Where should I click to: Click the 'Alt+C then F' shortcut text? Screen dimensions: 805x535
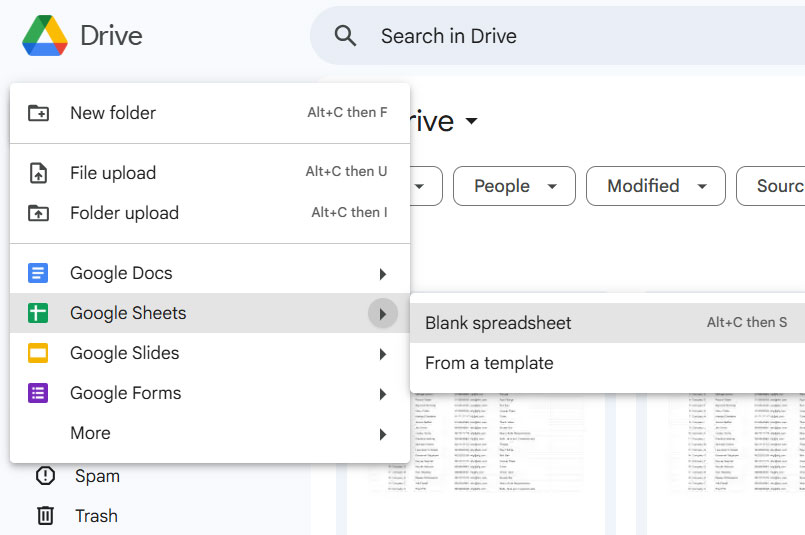click(347, 112)
